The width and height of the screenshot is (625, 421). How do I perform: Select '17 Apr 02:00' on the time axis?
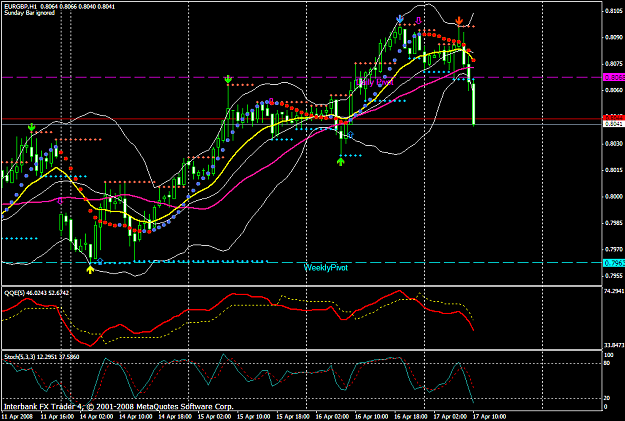click(449, 416)
